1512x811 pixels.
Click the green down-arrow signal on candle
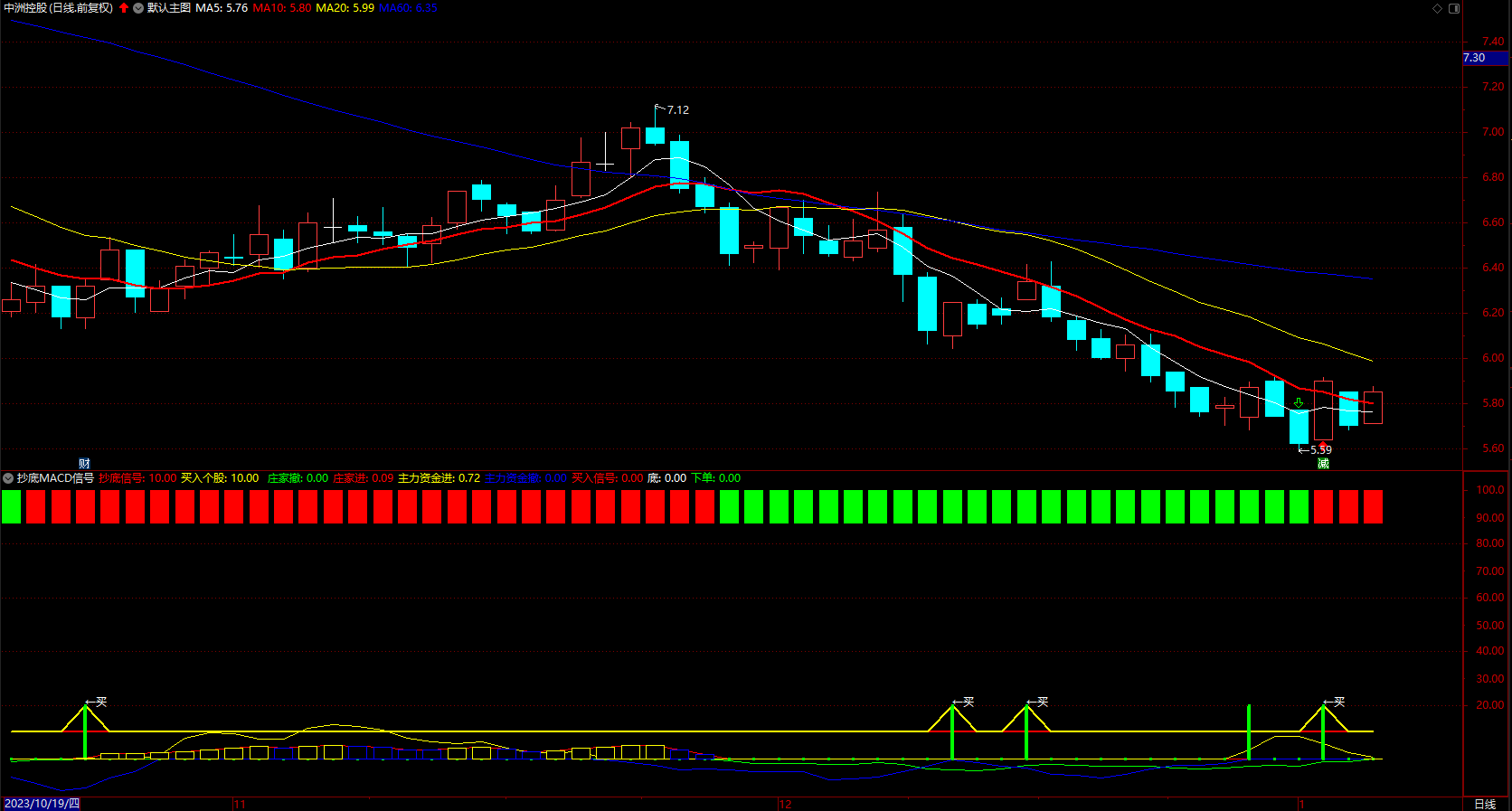click(1299, 403)
